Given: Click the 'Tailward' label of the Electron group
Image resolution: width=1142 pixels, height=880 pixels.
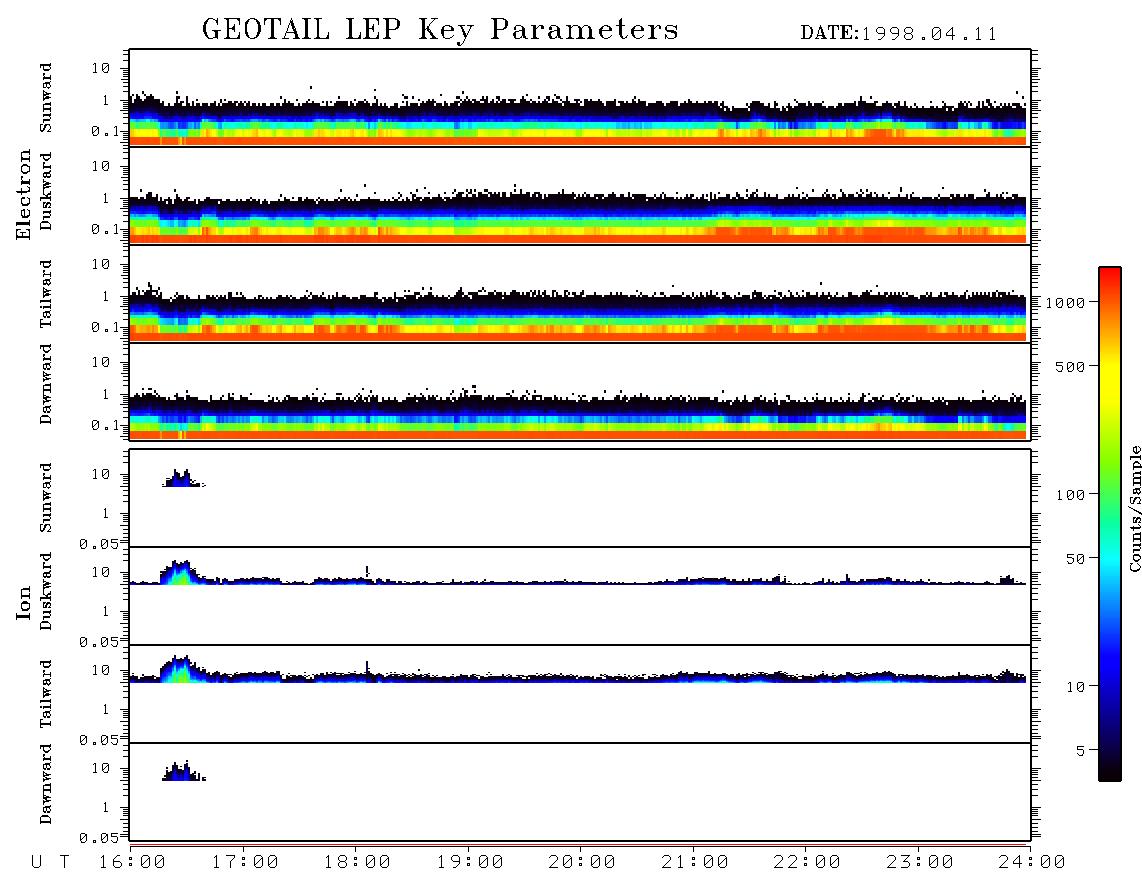Looking at the screenshot, I should 46,294.
